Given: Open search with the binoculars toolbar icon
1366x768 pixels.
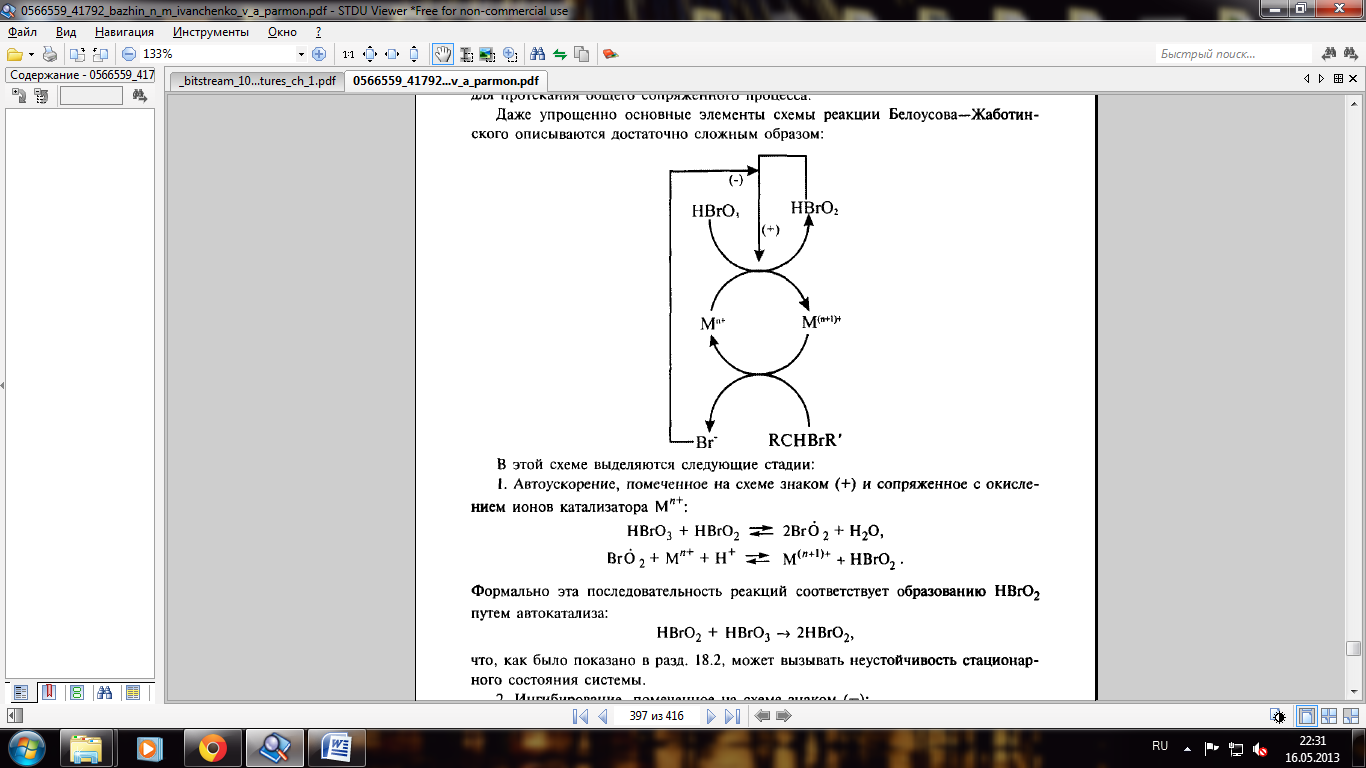Looking at the screenshot, I should 537,54.
